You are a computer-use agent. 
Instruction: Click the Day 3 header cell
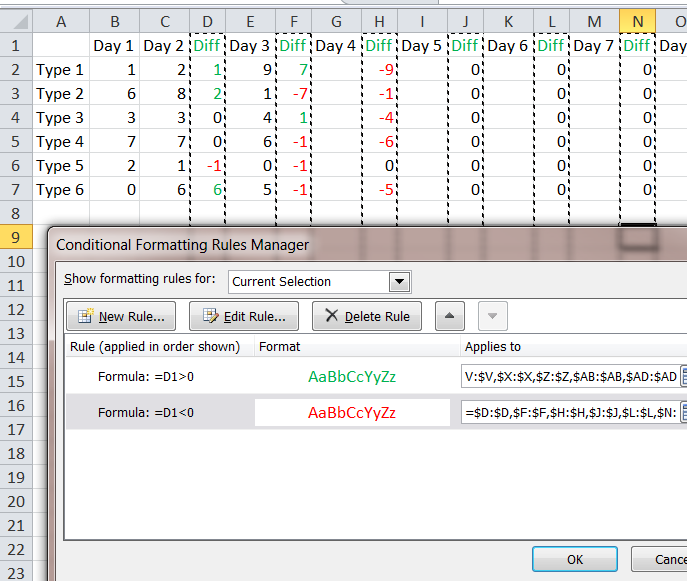click(x=250, y=46)
